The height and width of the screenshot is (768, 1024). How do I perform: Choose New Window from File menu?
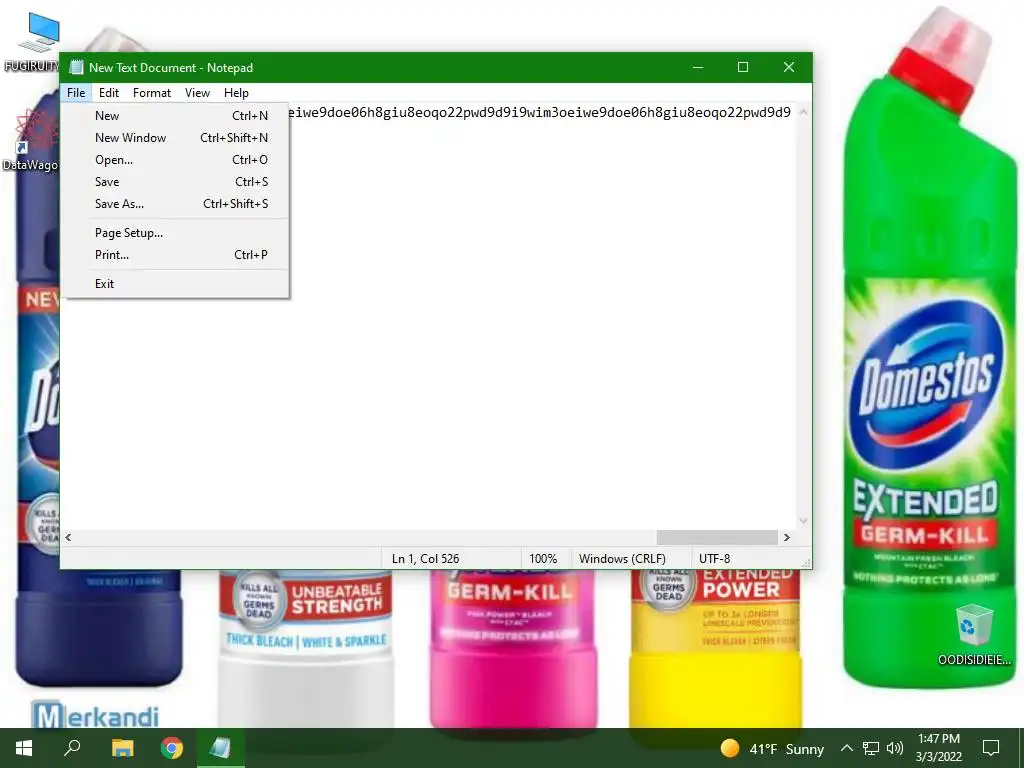175,138
